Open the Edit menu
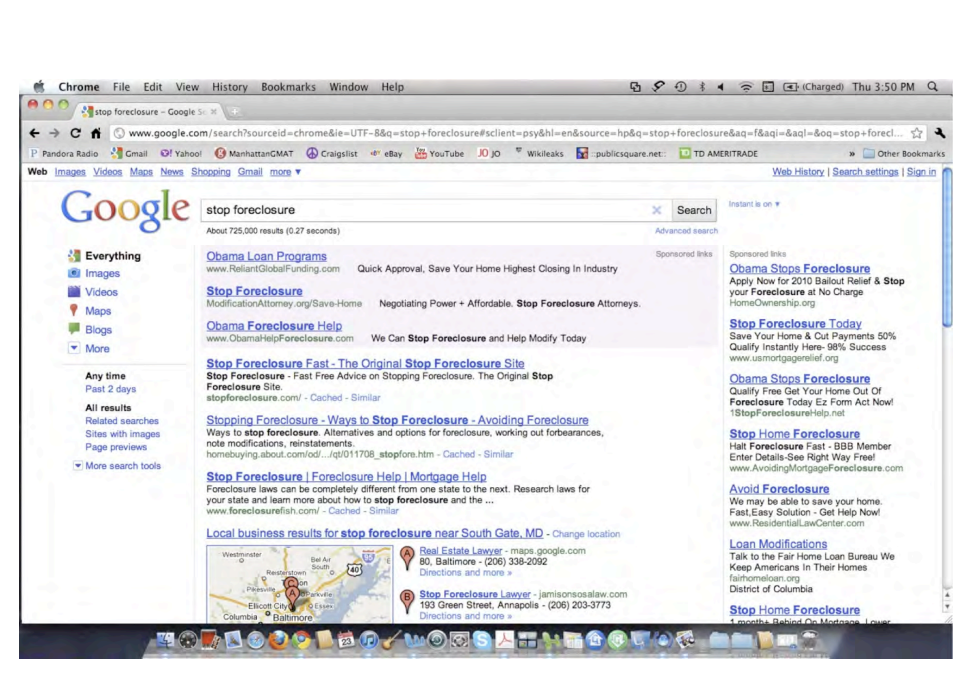Screen dimensions: 972x678 (x=152, y=87)
